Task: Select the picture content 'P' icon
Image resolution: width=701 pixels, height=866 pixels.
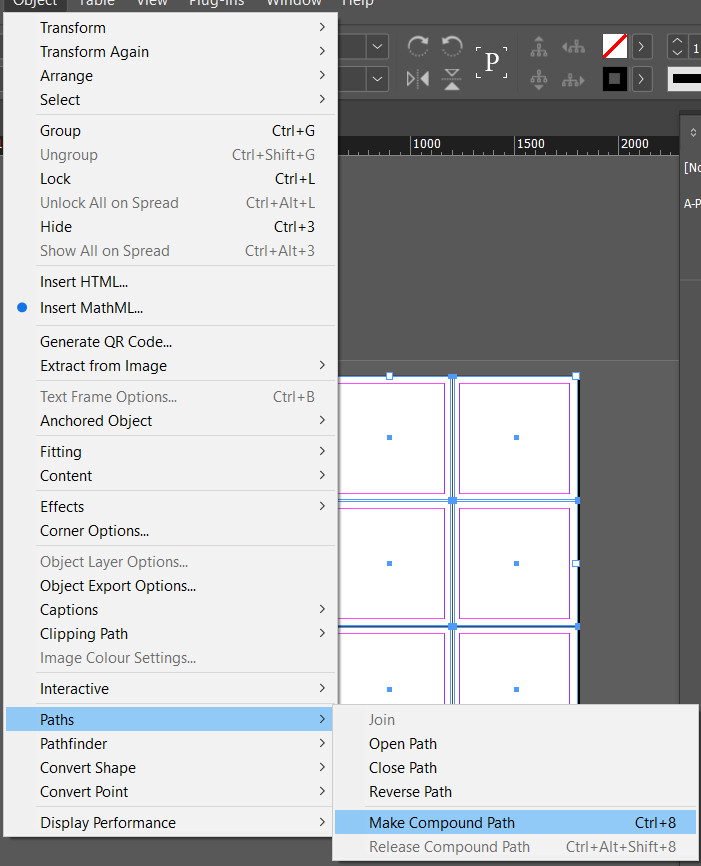Action: click(491, 62)
